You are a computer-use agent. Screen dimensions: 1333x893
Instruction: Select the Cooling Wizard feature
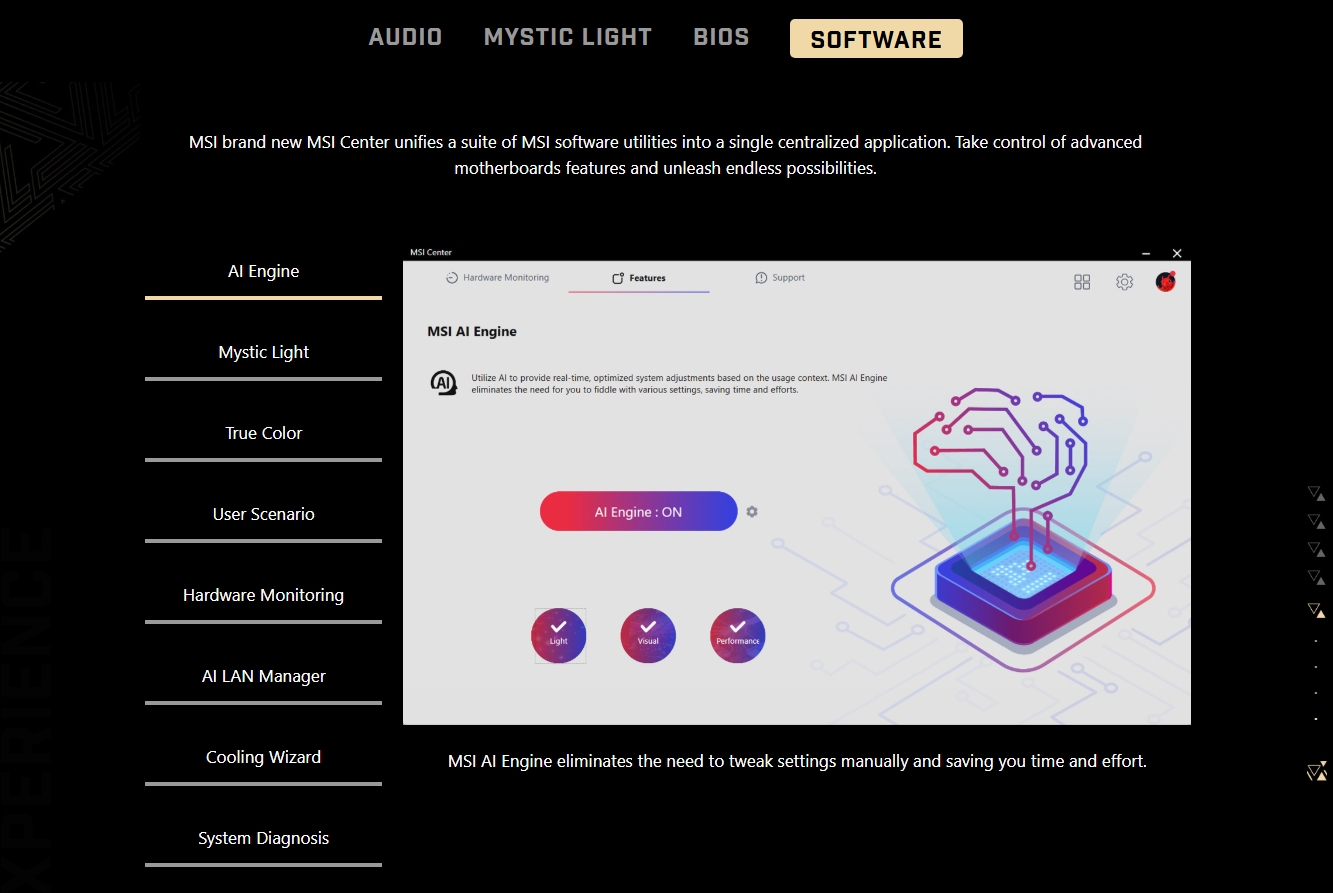point(263,757)
